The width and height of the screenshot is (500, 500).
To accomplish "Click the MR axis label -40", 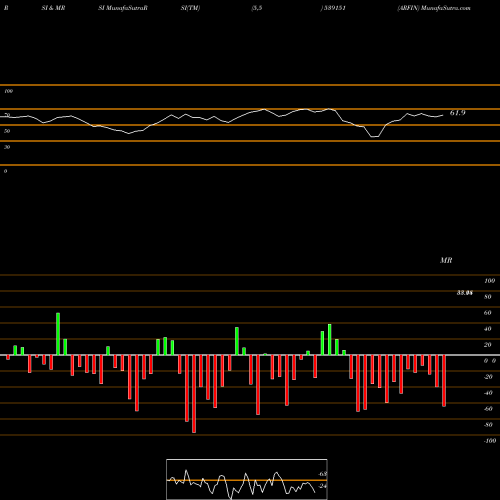I will pyautogui.click(x=488, y=393).
